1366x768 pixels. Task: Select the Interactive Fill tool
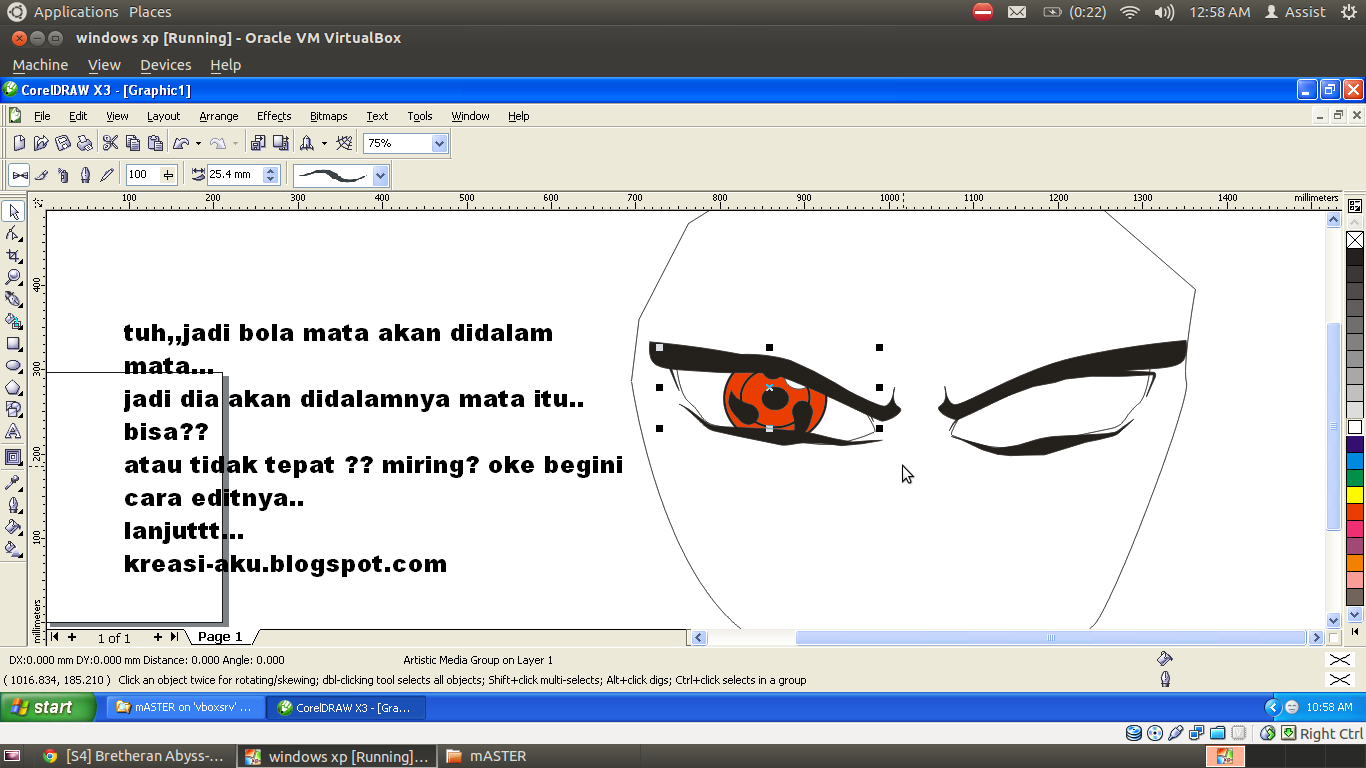[x=13, y=548]
